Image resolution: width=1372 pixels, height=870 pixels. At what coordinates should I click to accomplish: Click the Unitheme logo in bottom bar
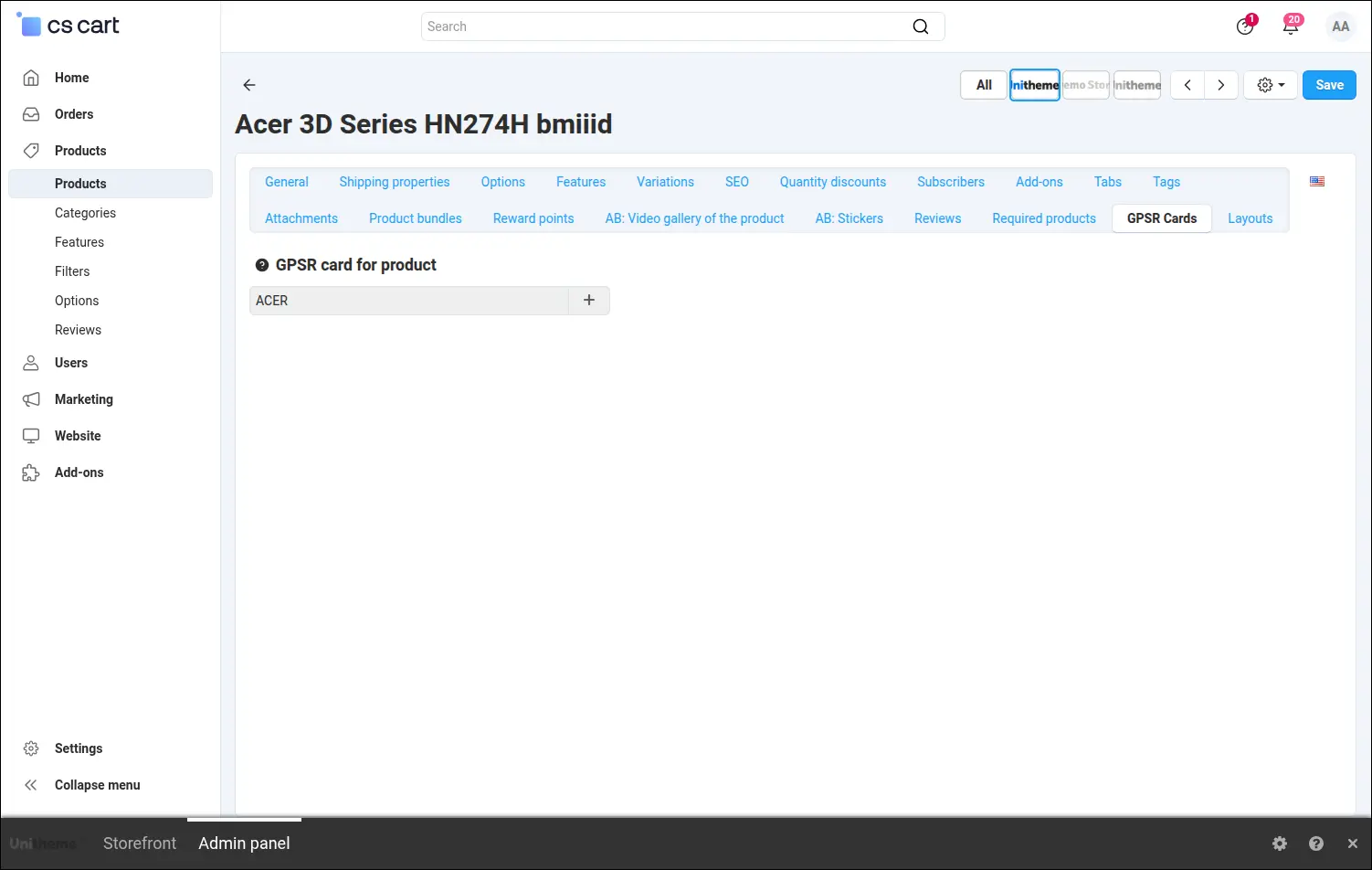(43, 843)
